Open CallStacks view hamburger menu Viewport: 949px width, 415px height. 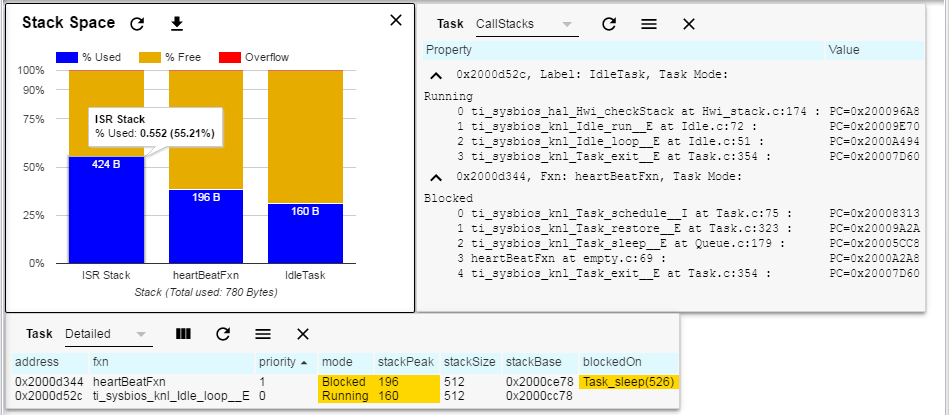[649, 24]
